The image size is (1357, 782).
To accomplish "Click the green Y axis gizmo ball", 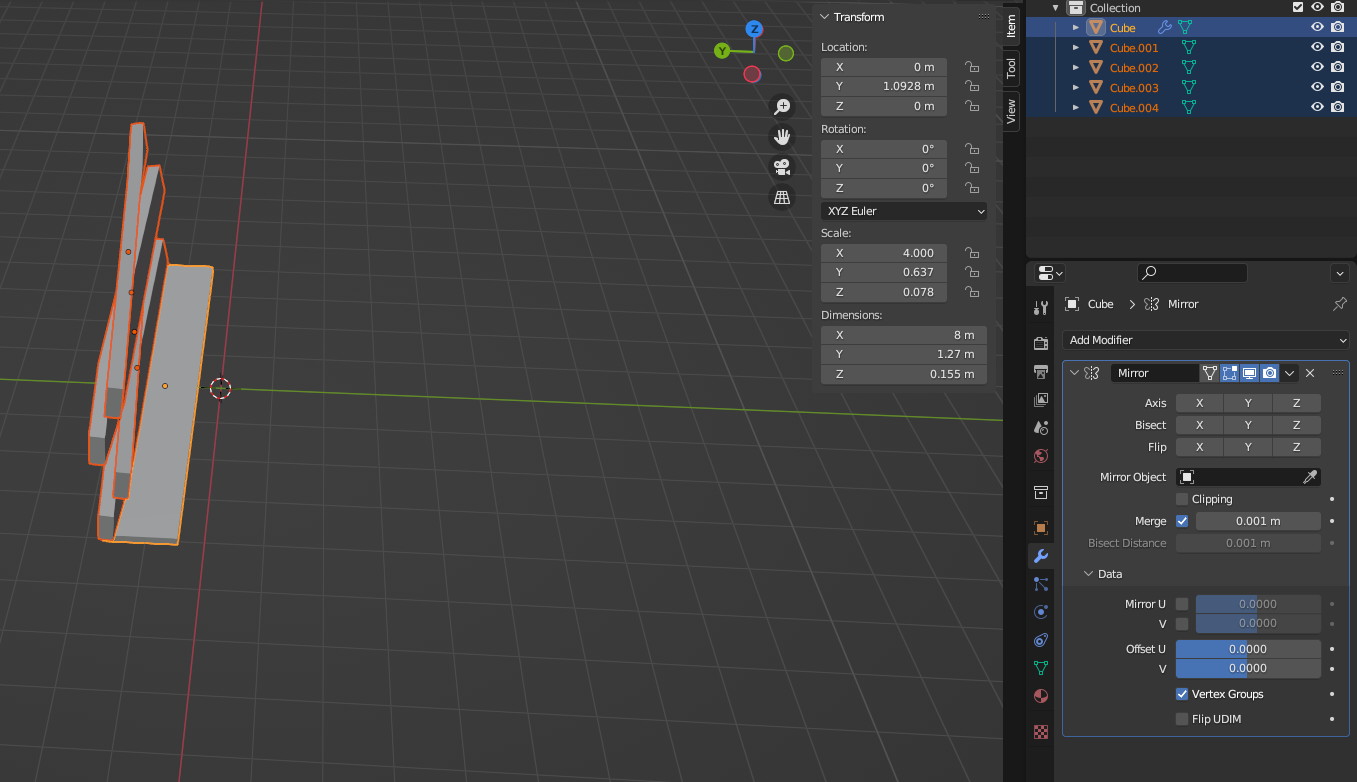I will pos(722,50).
